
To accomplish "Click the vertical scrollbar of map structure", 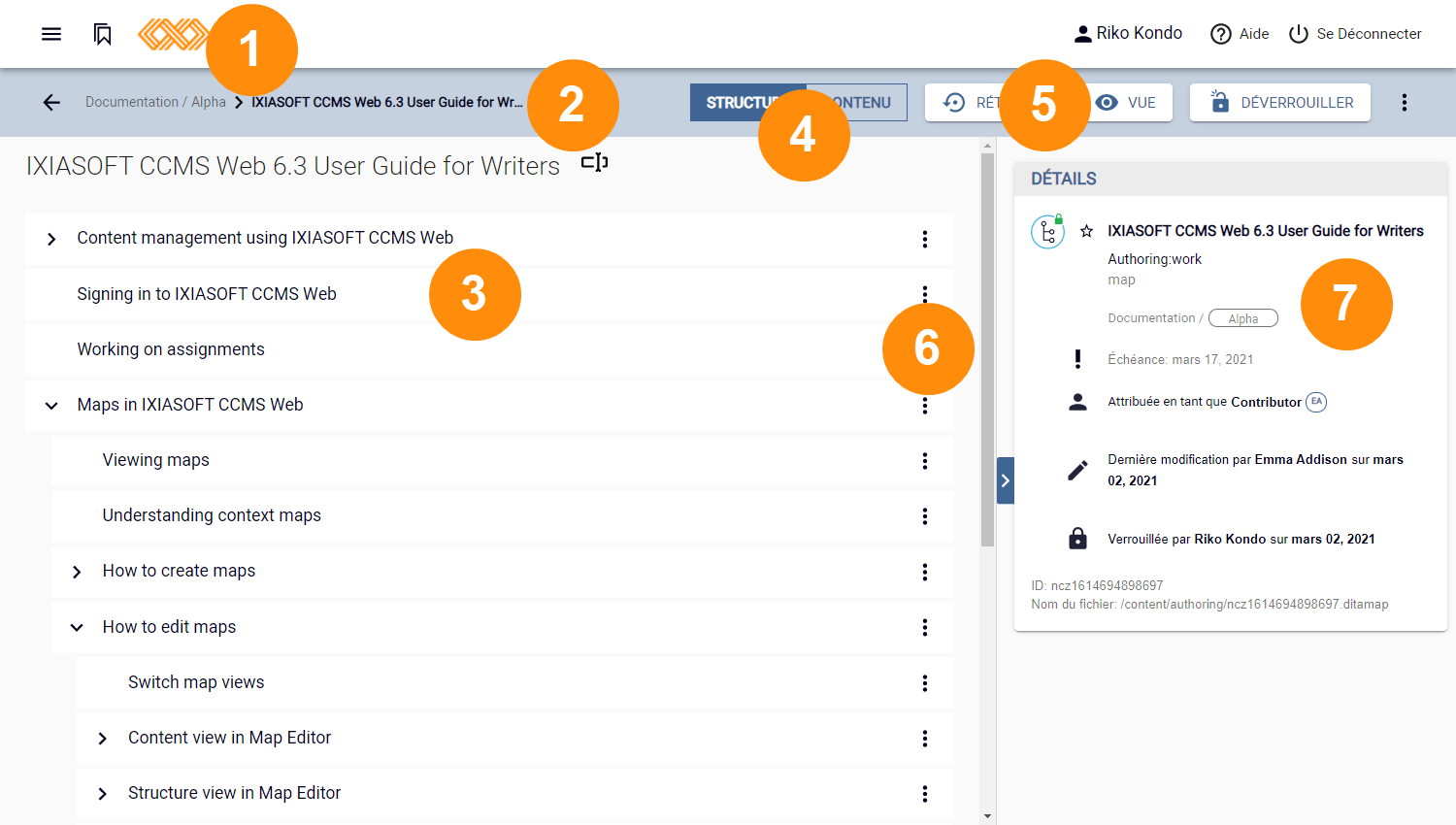I will point(987,349).
